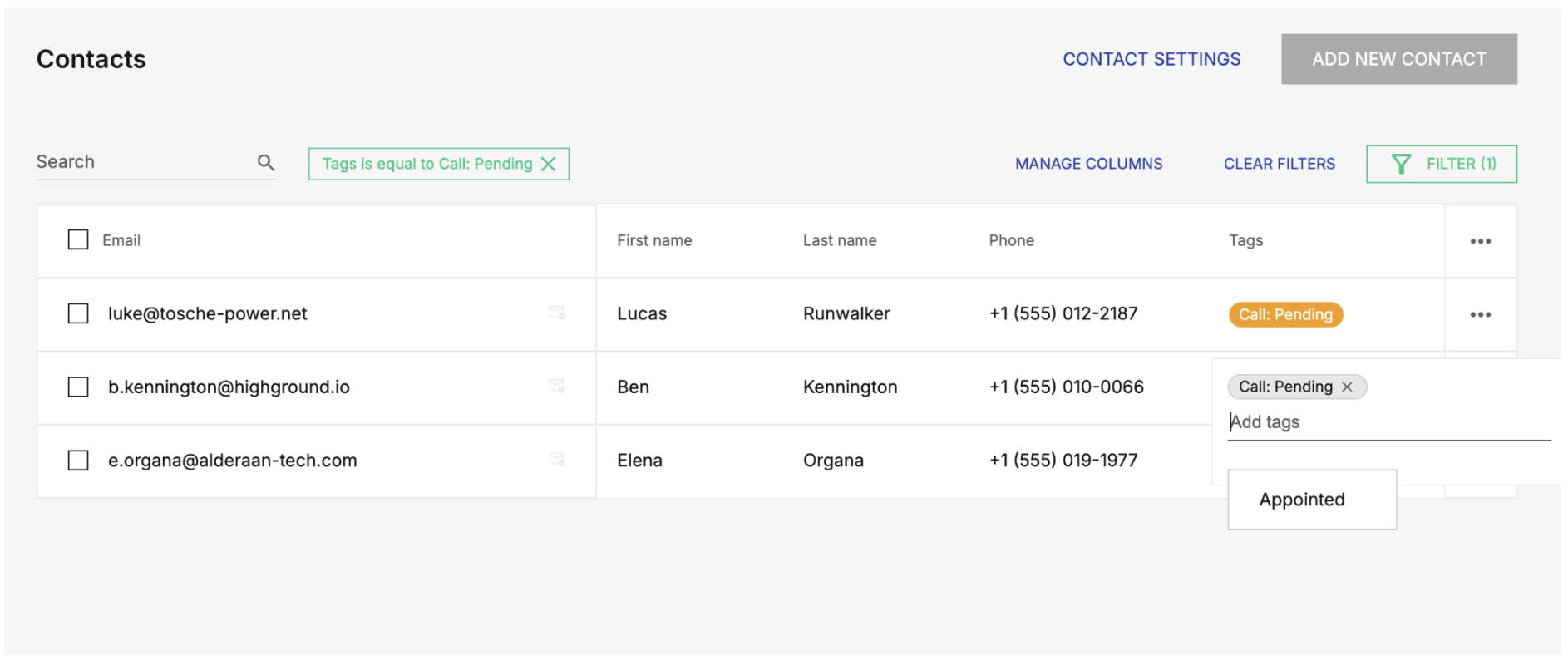Focus the Add tags input field
Image resolution: width=1568 pixels, height=665 pixels.
pyautogui.click(x=1388, y=422)
